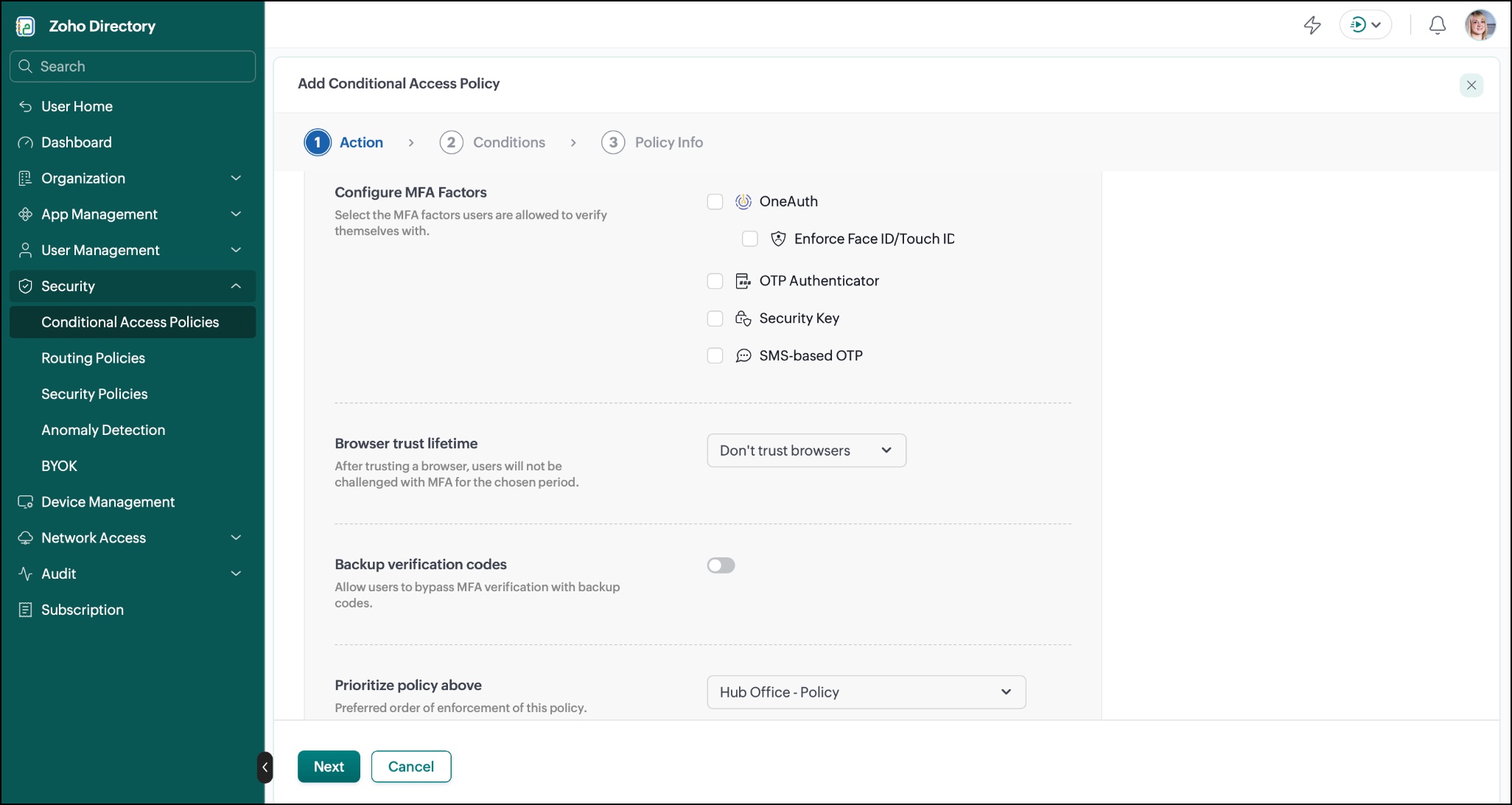Click the Zoho Directory logo icon

[x=25, y=27]
